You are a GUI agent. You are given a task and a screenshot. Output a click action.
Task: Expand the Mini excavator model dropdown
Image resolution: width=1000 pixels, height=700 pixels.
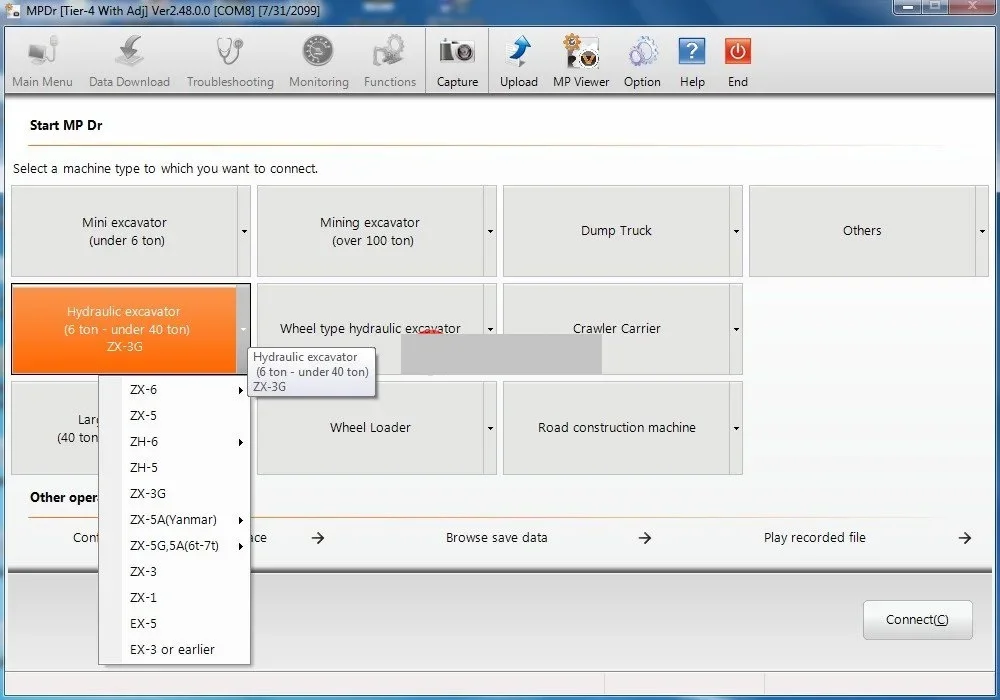243,231
